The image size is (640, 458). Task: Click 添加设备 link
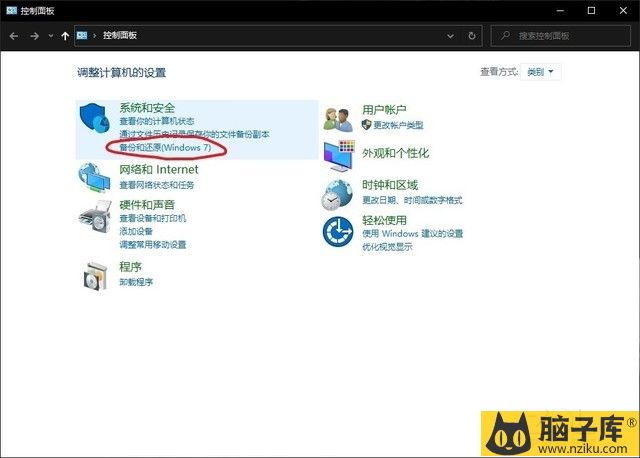136,231
